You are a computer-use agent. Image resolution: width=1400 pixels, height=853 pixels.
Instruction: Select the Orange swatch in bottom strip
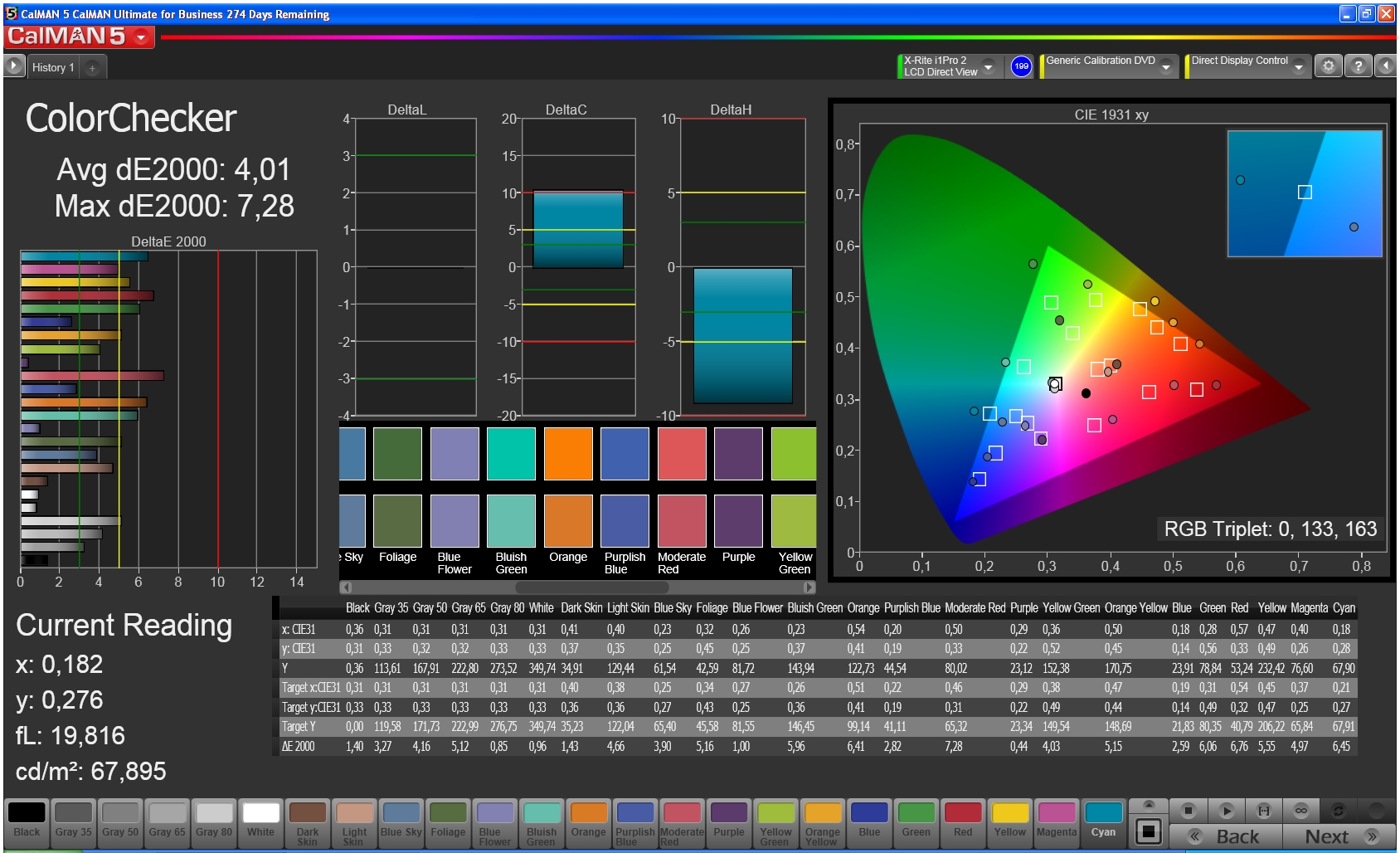[589, 822]
